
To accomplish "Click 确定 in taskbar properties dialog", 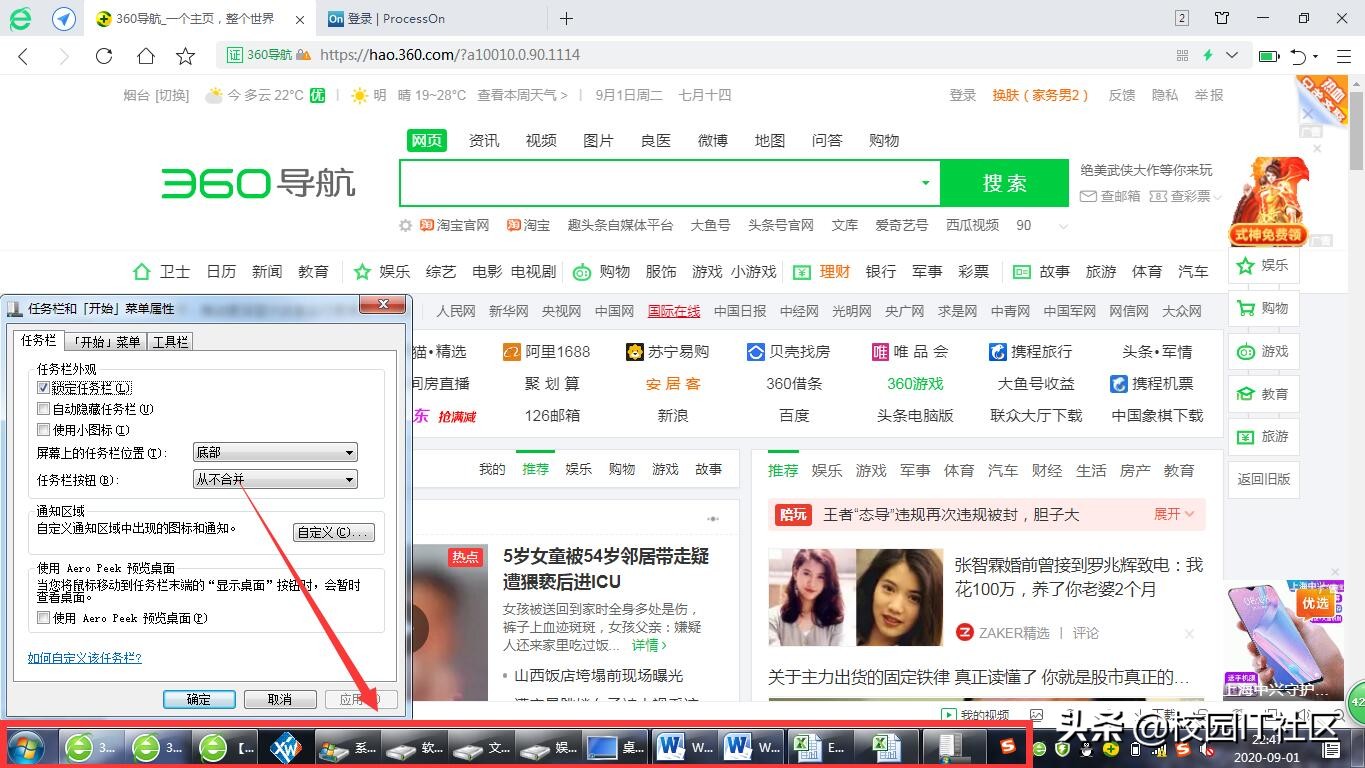I will pos(199,699).
